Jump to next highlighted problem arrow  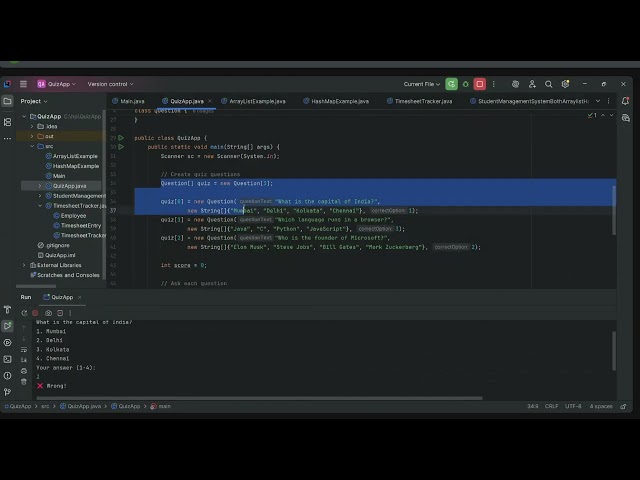611,116
